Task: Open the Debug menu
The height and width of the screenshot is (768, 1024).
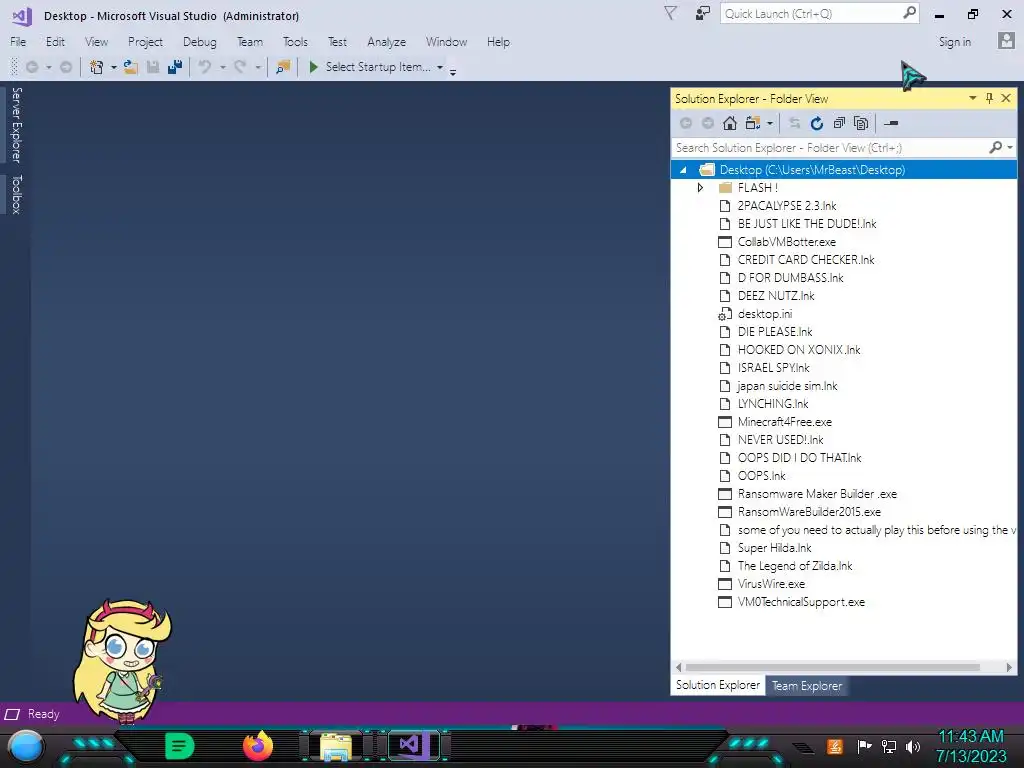Action: (x=200, y=42)
